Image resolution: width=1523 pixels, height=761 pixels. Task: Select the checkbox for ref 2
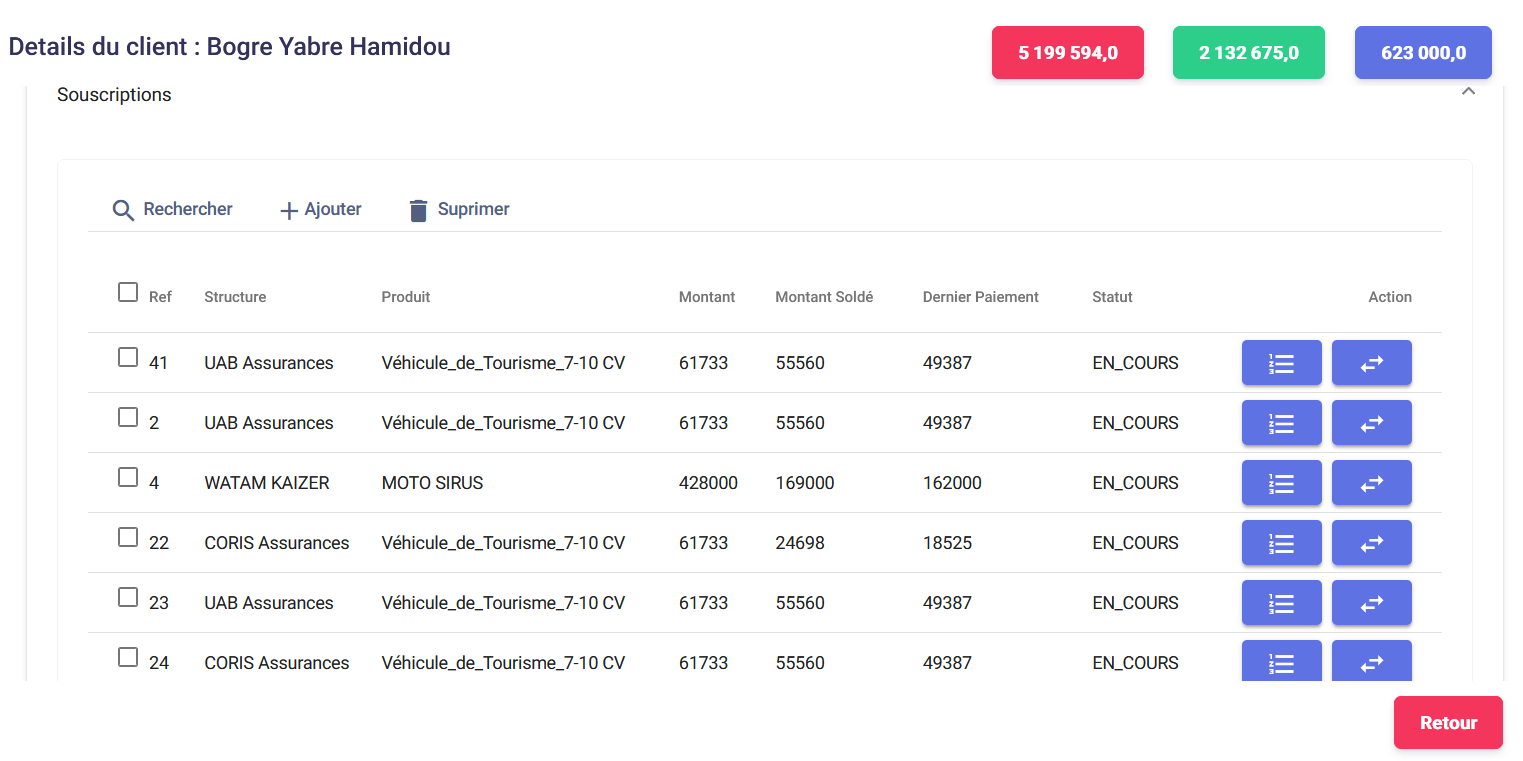pos(128,417)
